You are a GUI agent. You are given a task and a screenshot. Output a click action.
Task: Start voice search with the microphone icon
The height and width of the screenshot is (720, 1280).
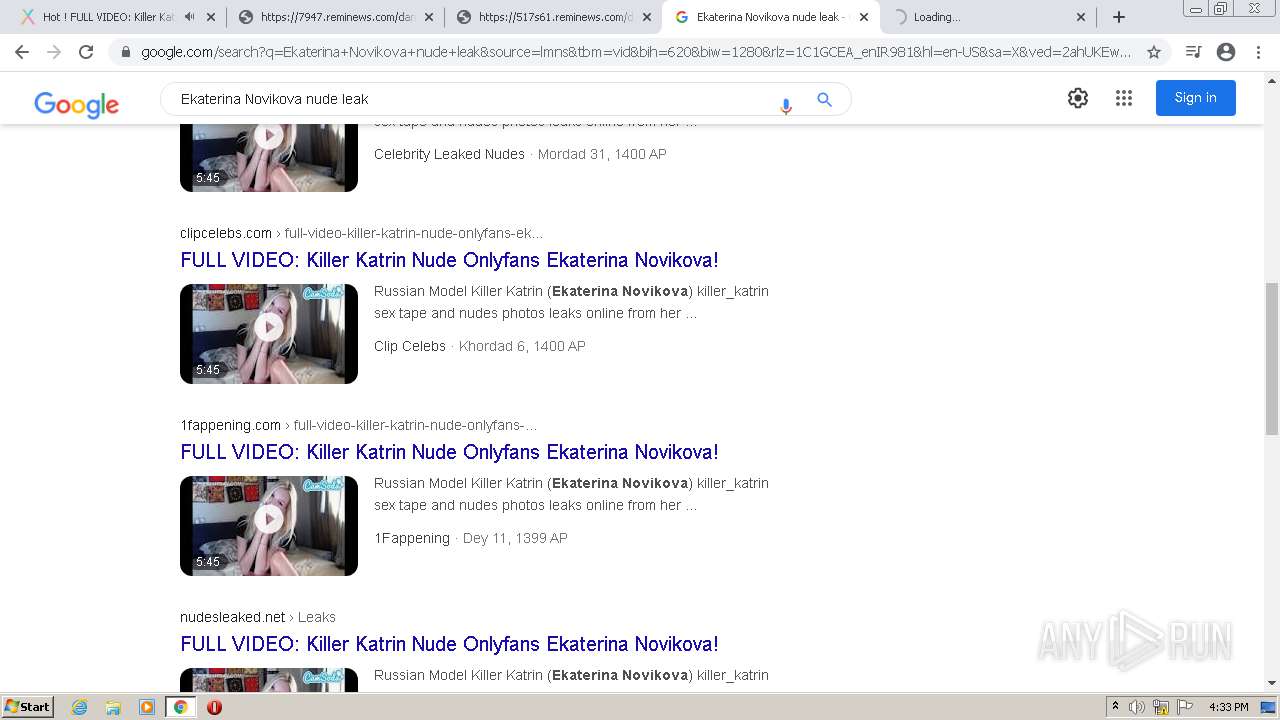pos(786,104)
